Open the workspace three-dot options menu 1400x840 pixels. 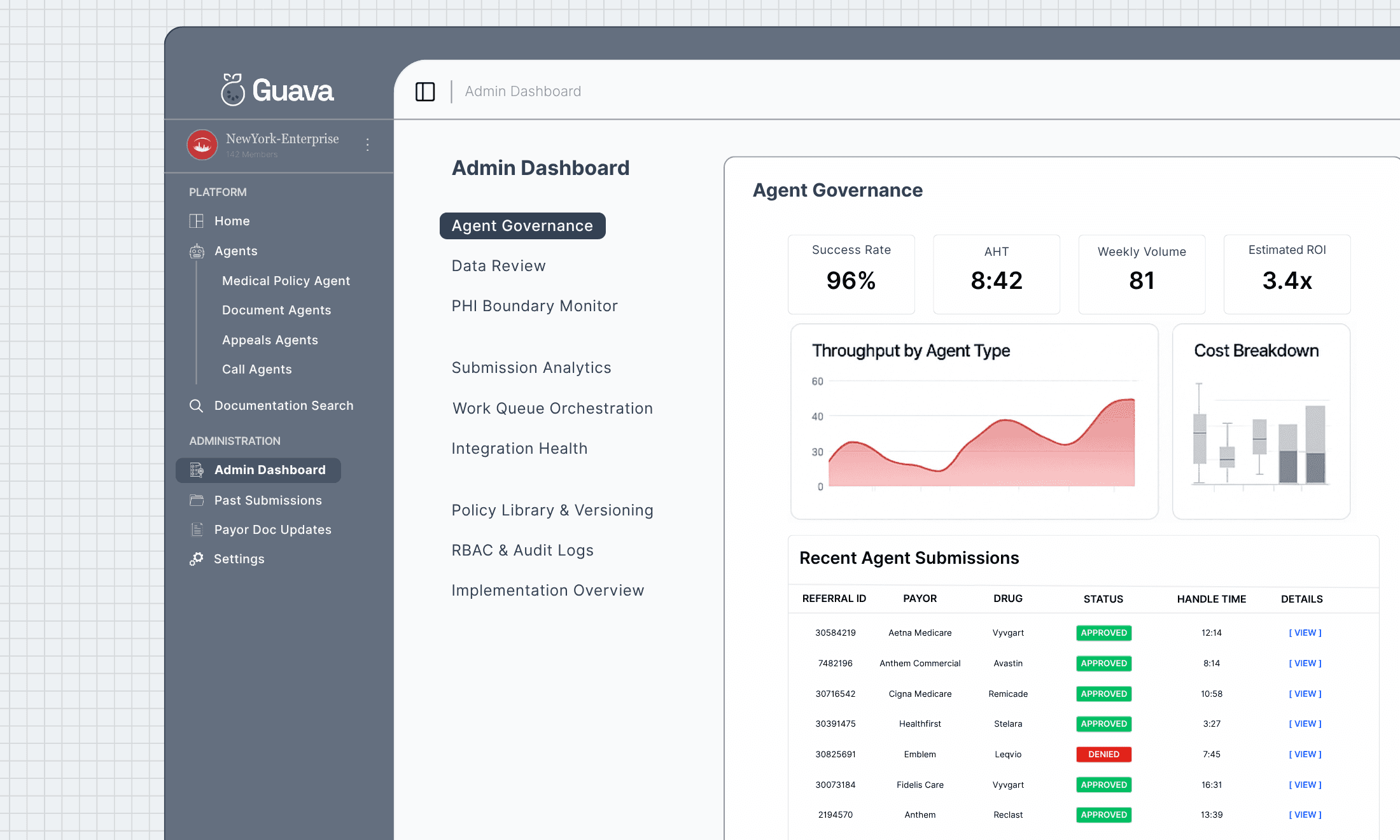coord(367,145)
